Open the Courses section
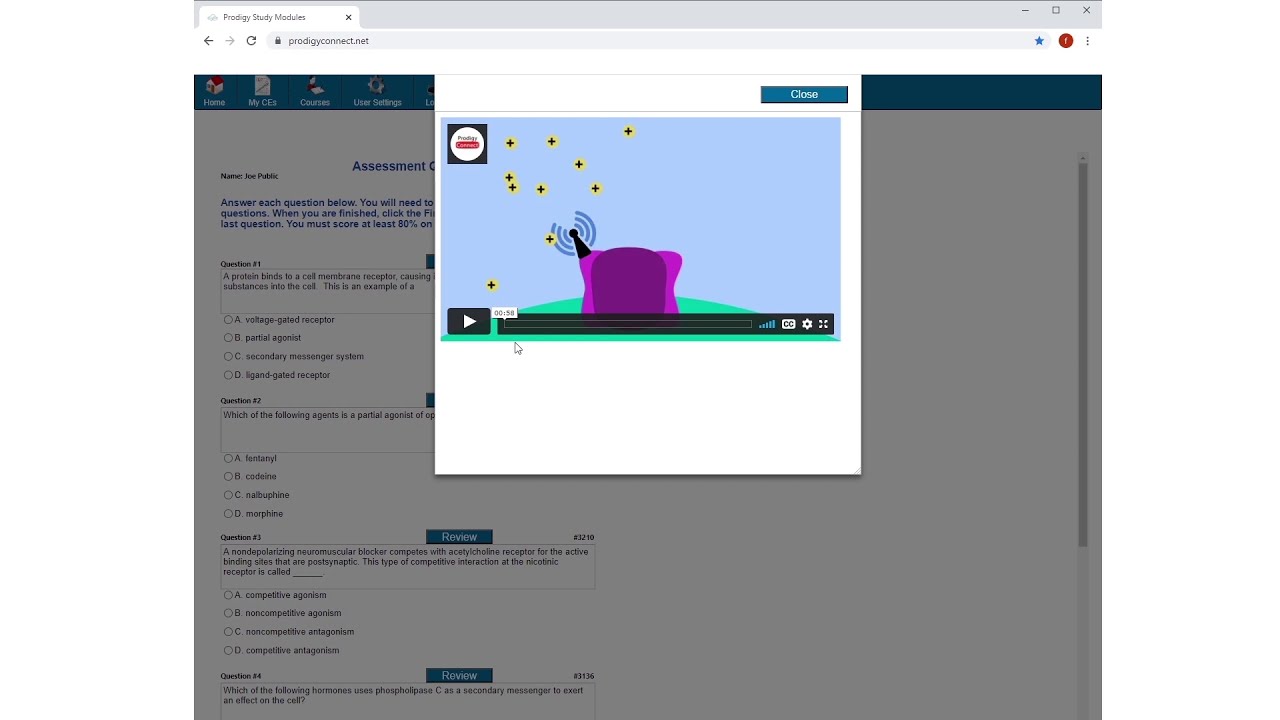The image size is (1280, 720). coord(315,91)
